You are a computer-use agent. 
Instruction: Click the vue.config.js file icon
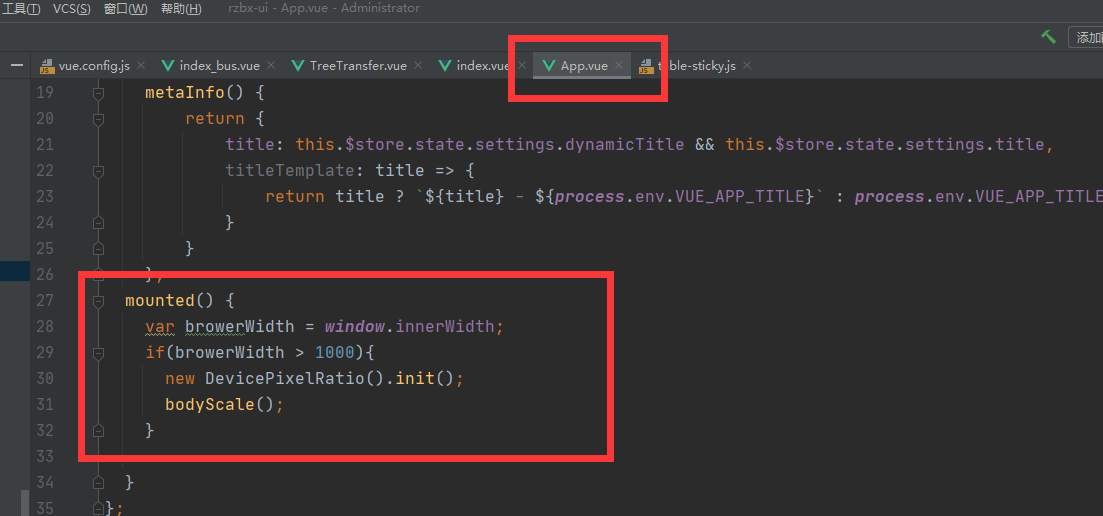coord(46,66)
